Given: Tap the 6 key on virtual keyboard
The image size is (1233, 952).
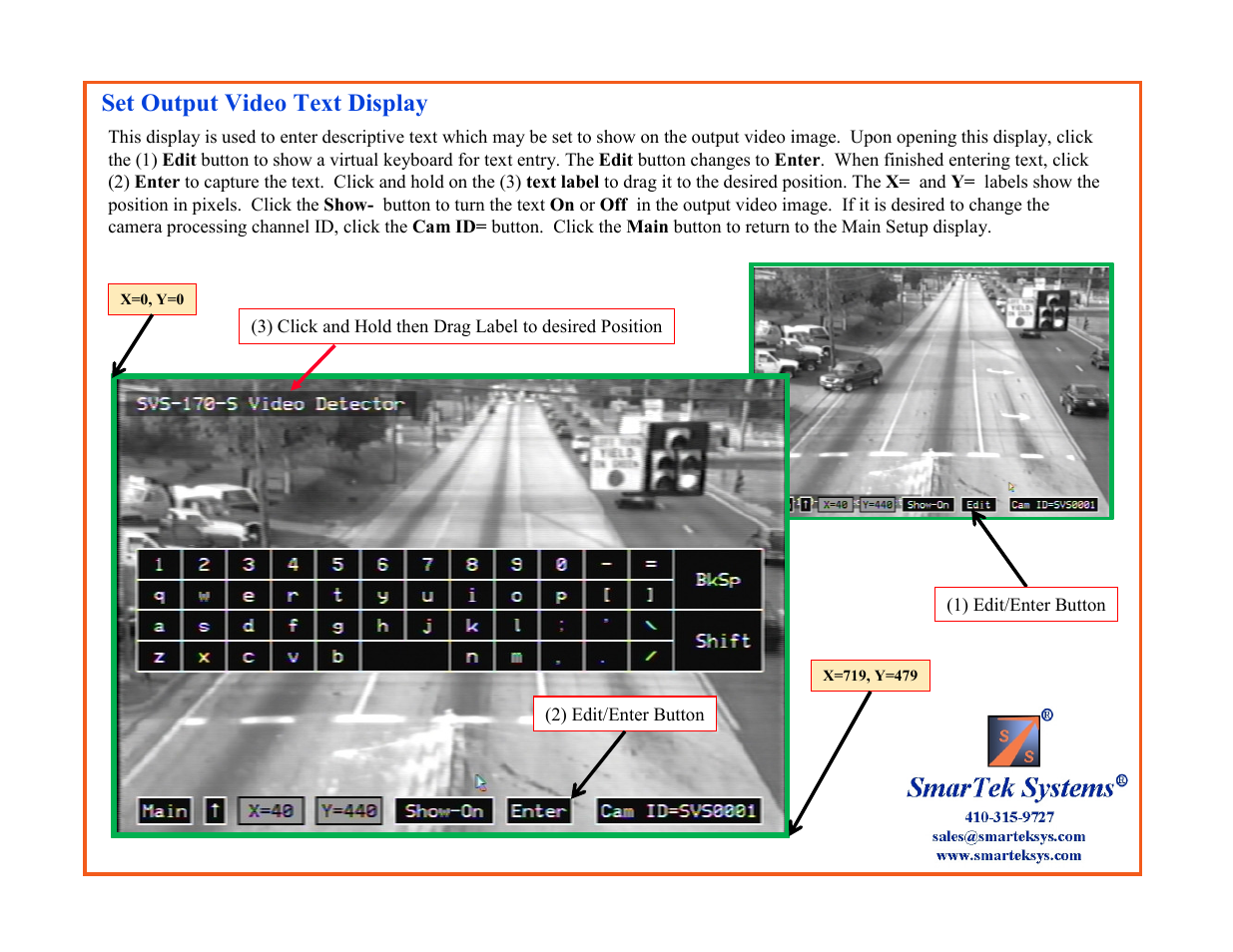Looking at the screenshot, I should click(382, 565).
